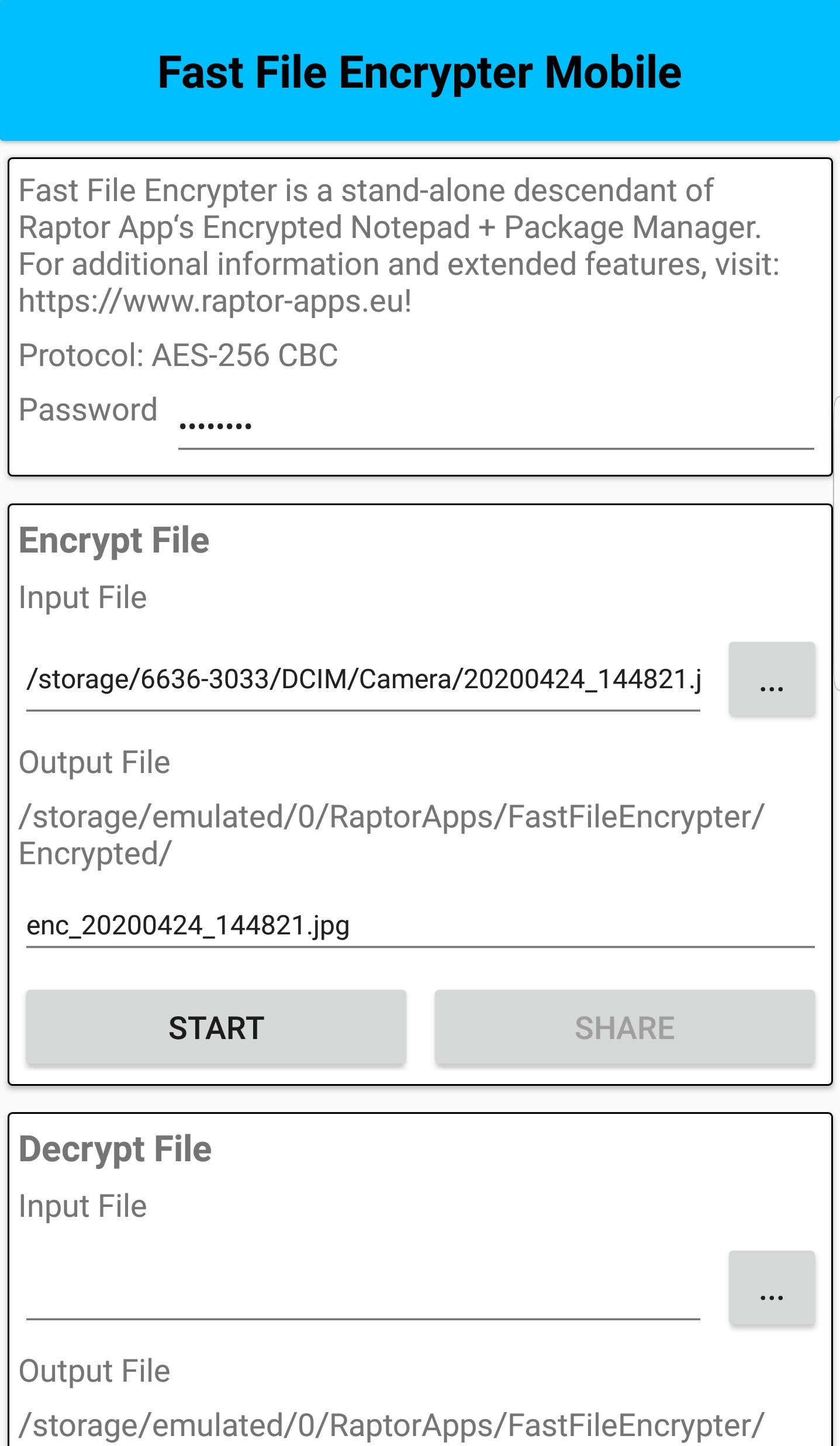
Task: Tap the Protocol AES-256 CBC text
Action: [178, 355]
